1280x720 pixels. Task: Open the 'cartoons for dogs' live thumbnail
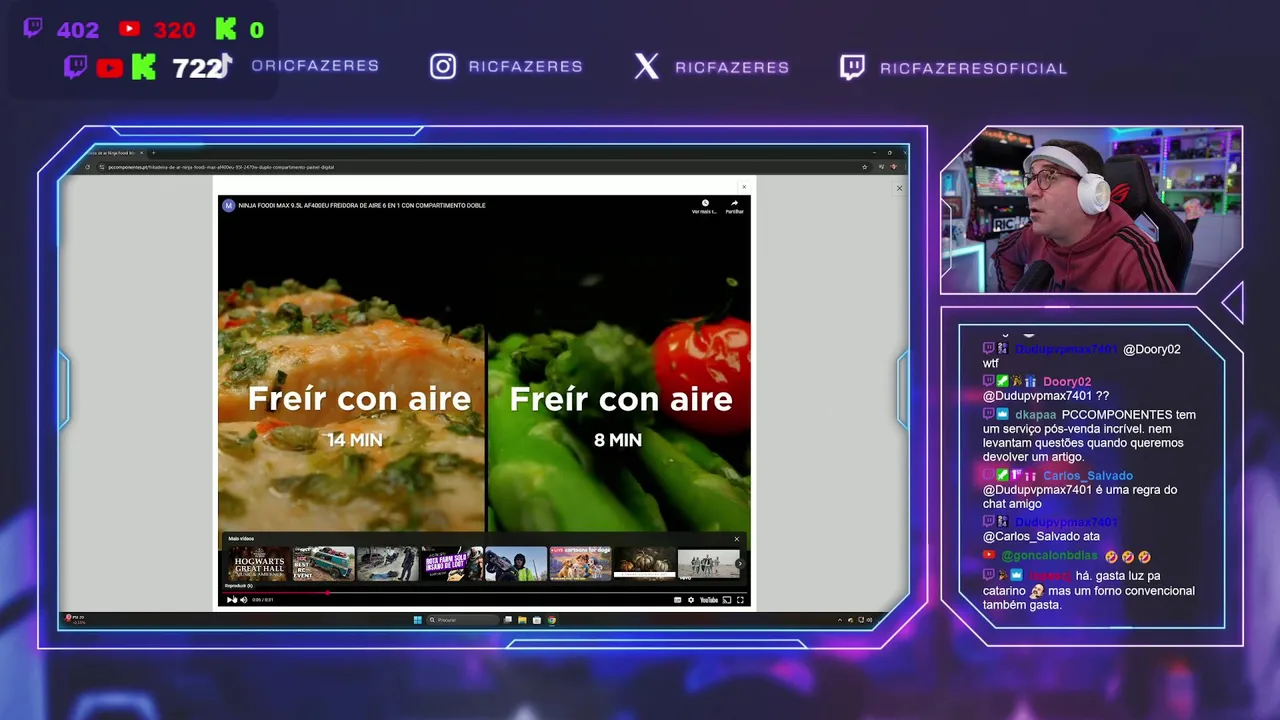(579, 564)
